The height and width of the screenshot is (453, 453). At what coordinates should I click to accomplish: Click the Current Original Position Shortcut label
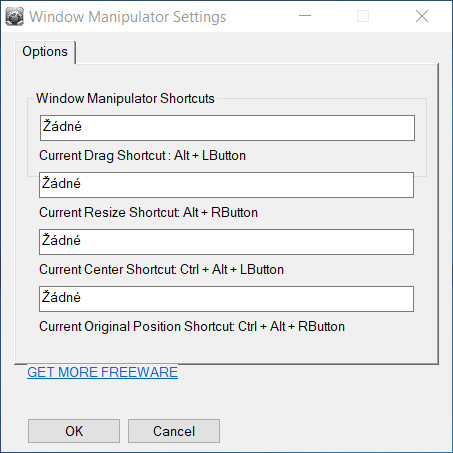click(192, 327)
